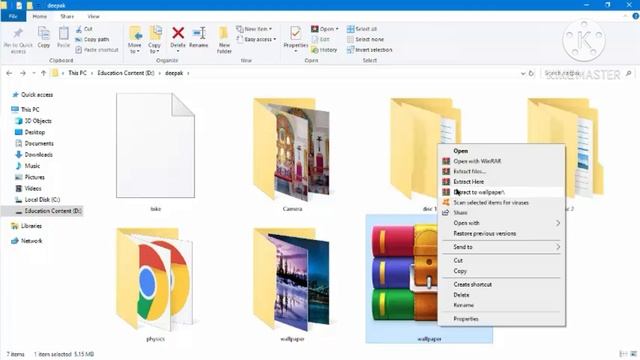The height and width of the screenshot is (360, 640).
Task: Select Libraries in sidebar
Action: [27, 226]
